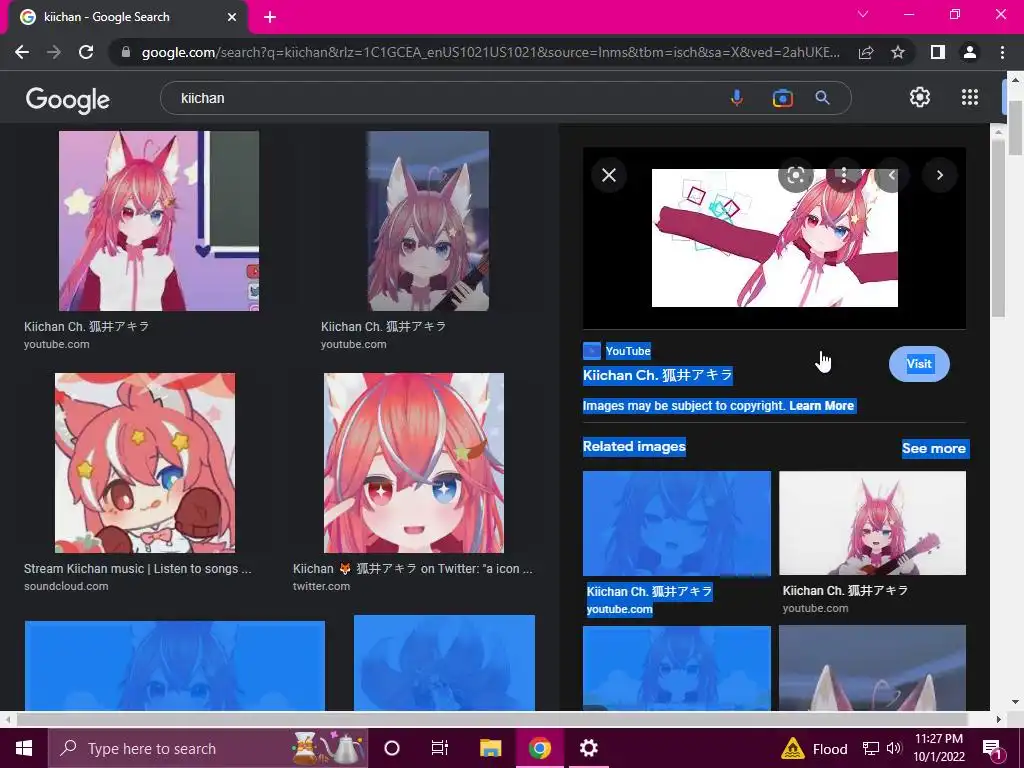Open the Learn More copyright link

pos(822,406)
